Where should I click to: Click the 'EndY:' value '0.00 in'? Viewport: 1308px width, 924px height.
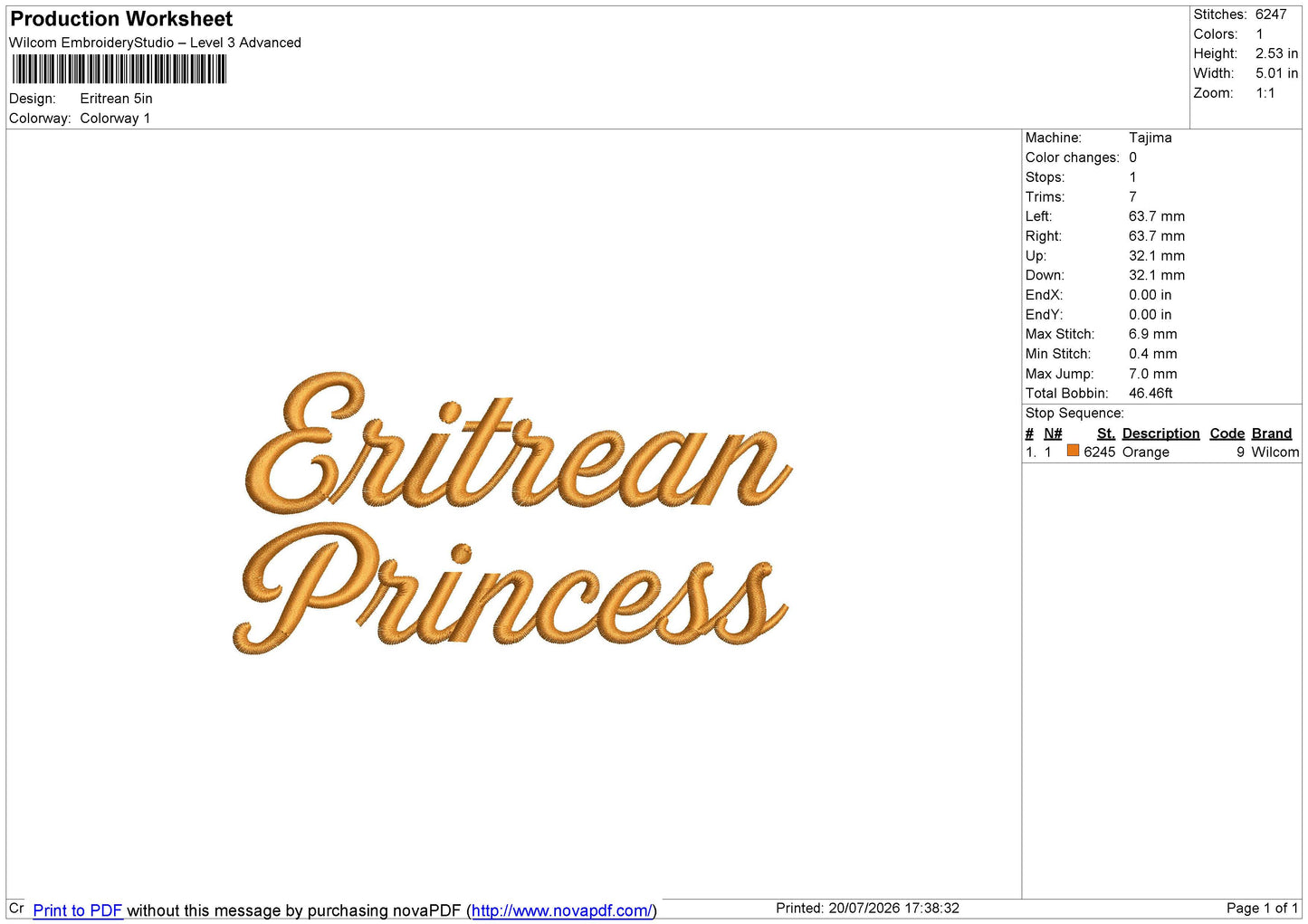(x=1150, y=315)
